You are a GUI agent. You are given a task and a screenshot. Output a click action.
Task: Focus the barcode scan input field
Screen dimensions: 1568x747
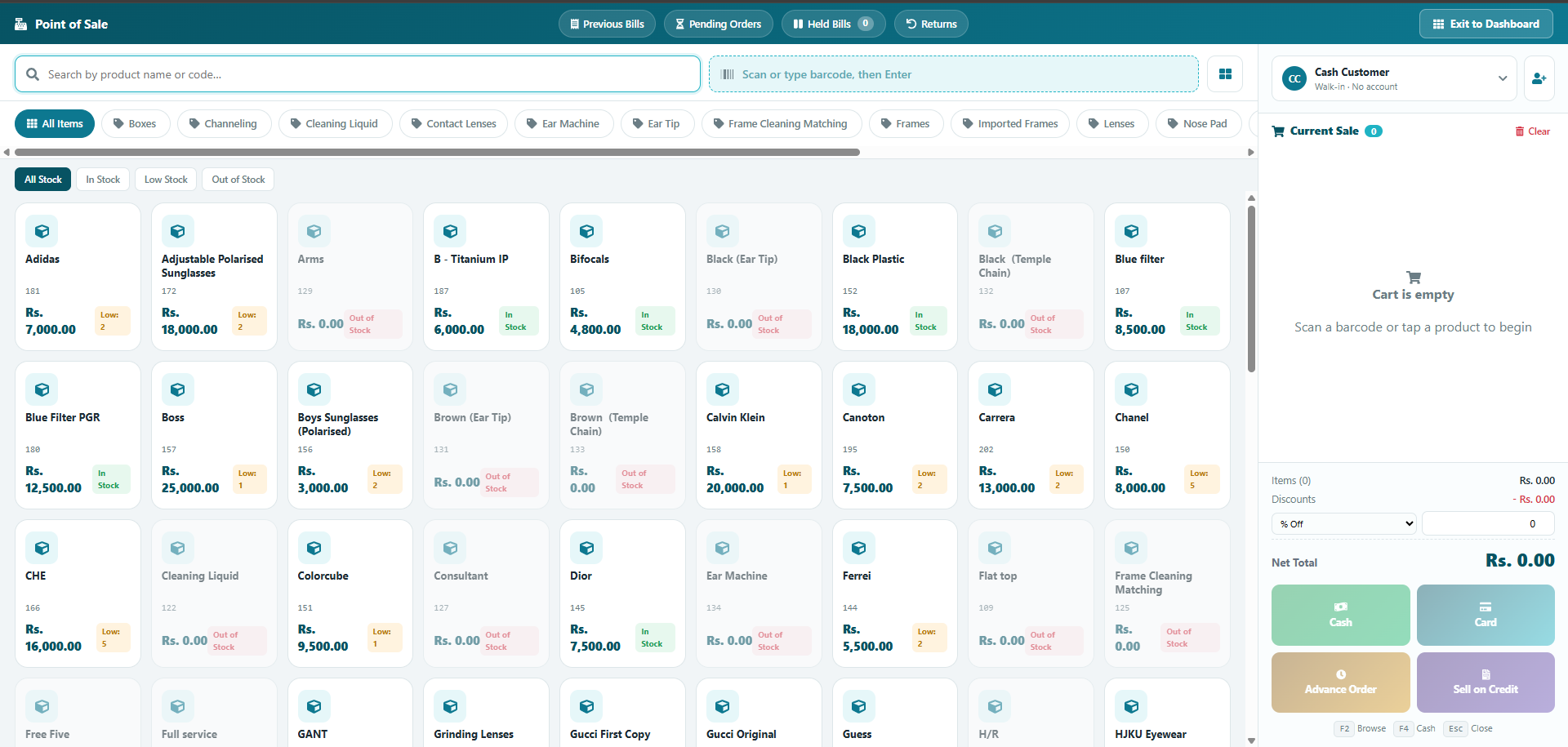pos(954,74)
